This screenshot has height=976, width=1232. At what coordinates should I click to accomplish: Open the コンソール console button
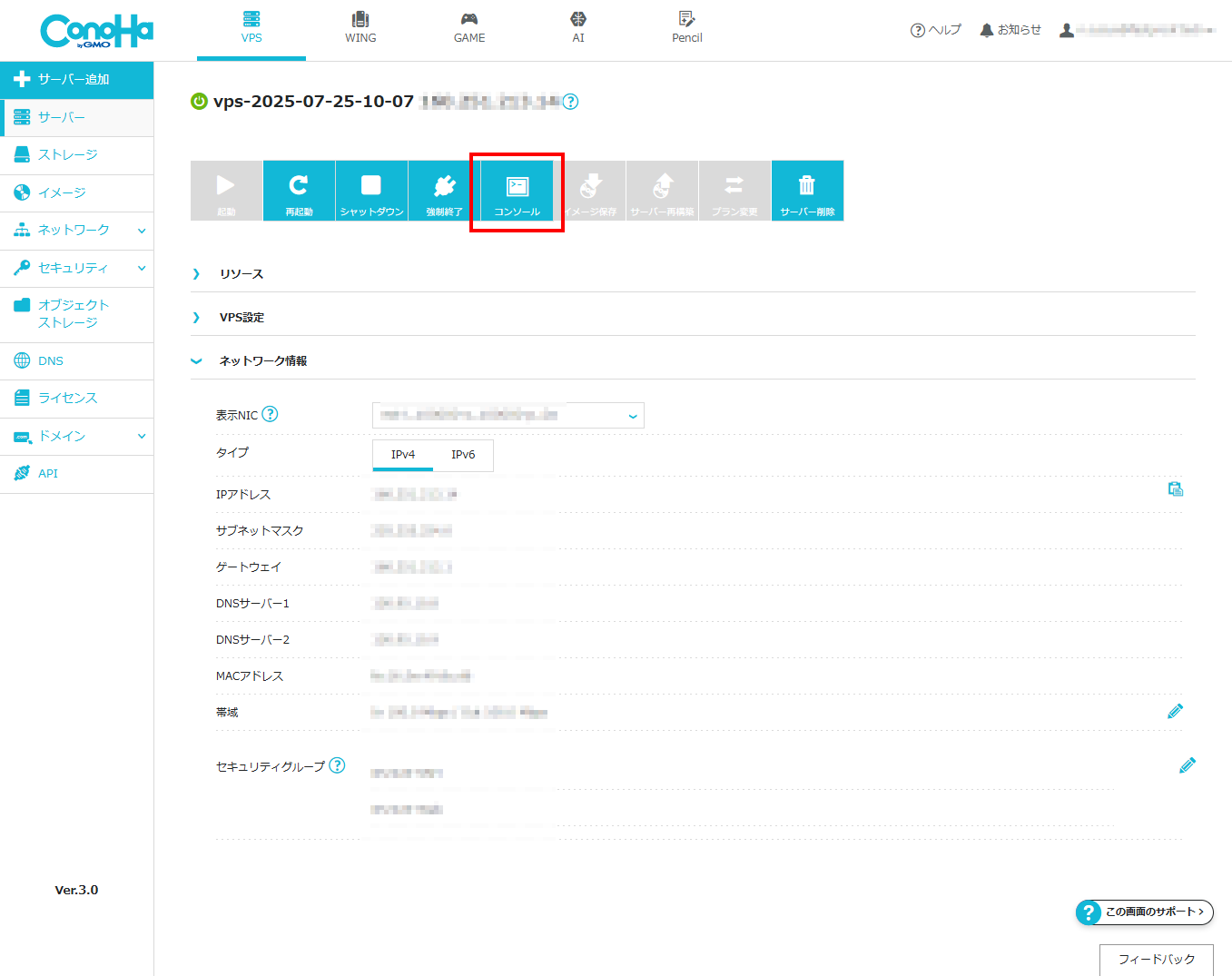pos(517,191)
